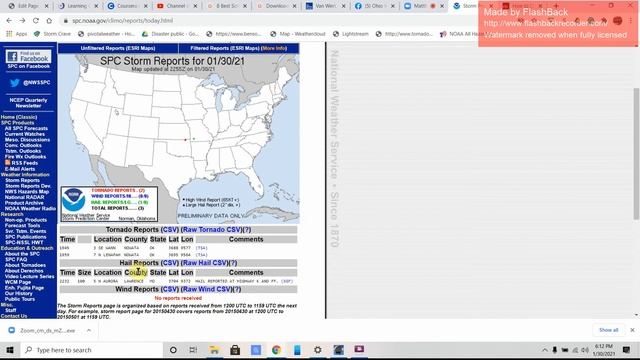Click the SPC storm reports US map
The width and height of the screenshot is (640, 360).
click(x=178, y=139)
